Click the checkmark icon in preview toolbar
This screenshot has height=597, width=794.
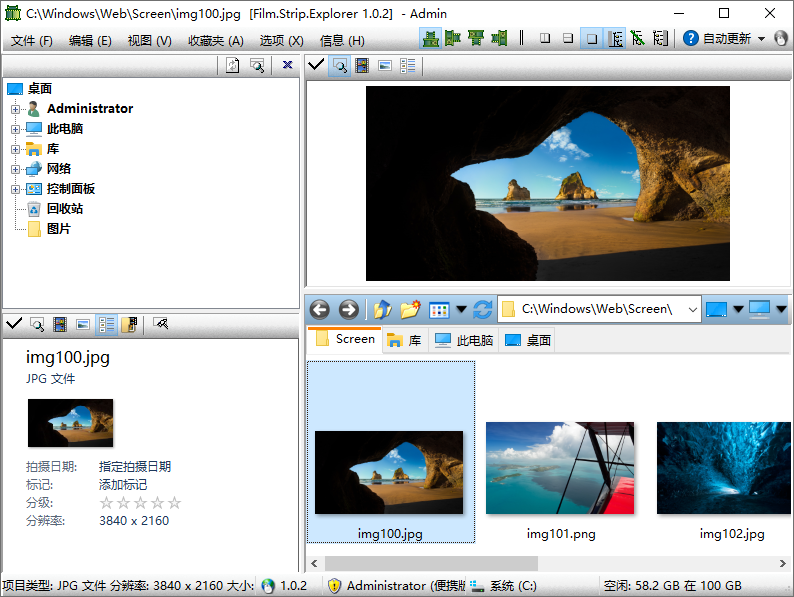[316, 65]
